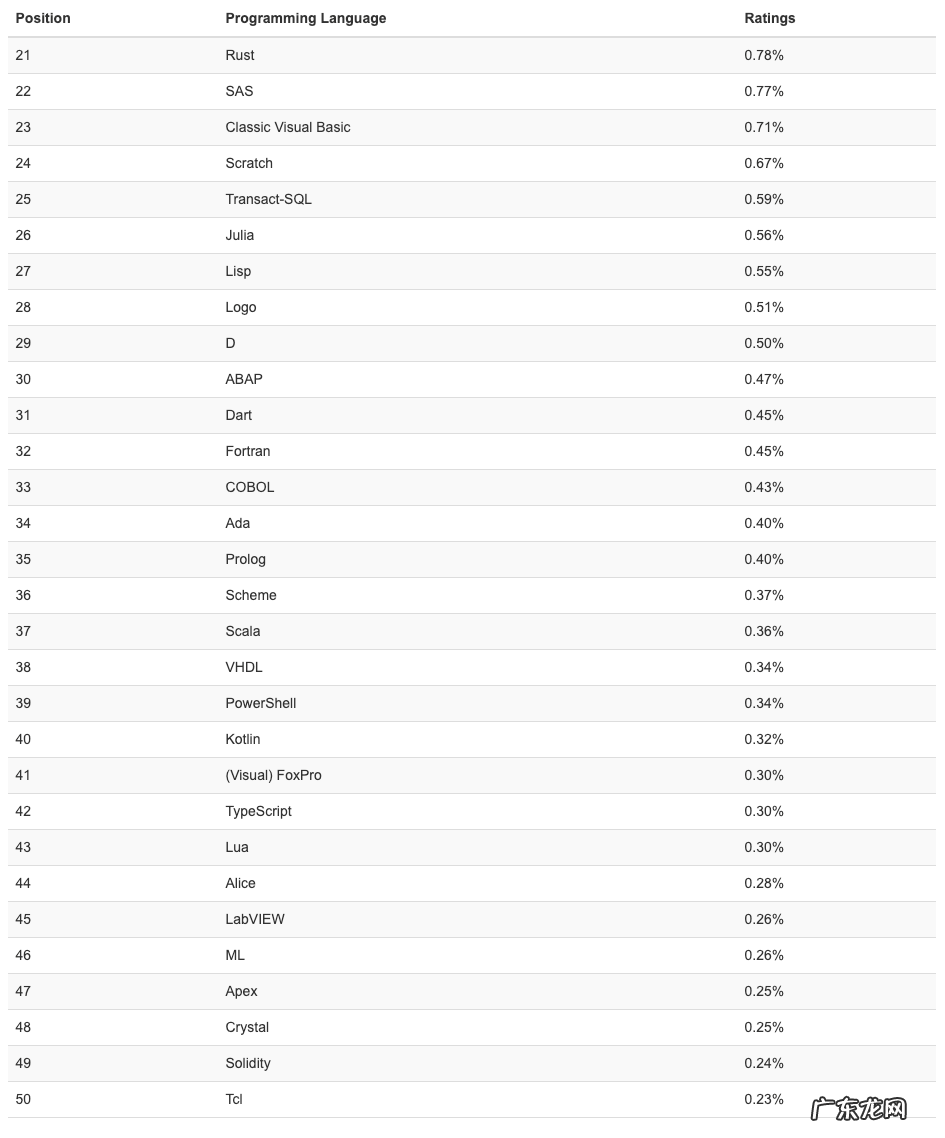945x1138 pixels.
Task: Click the TypeScript language entry
Action: coord(259,811)
